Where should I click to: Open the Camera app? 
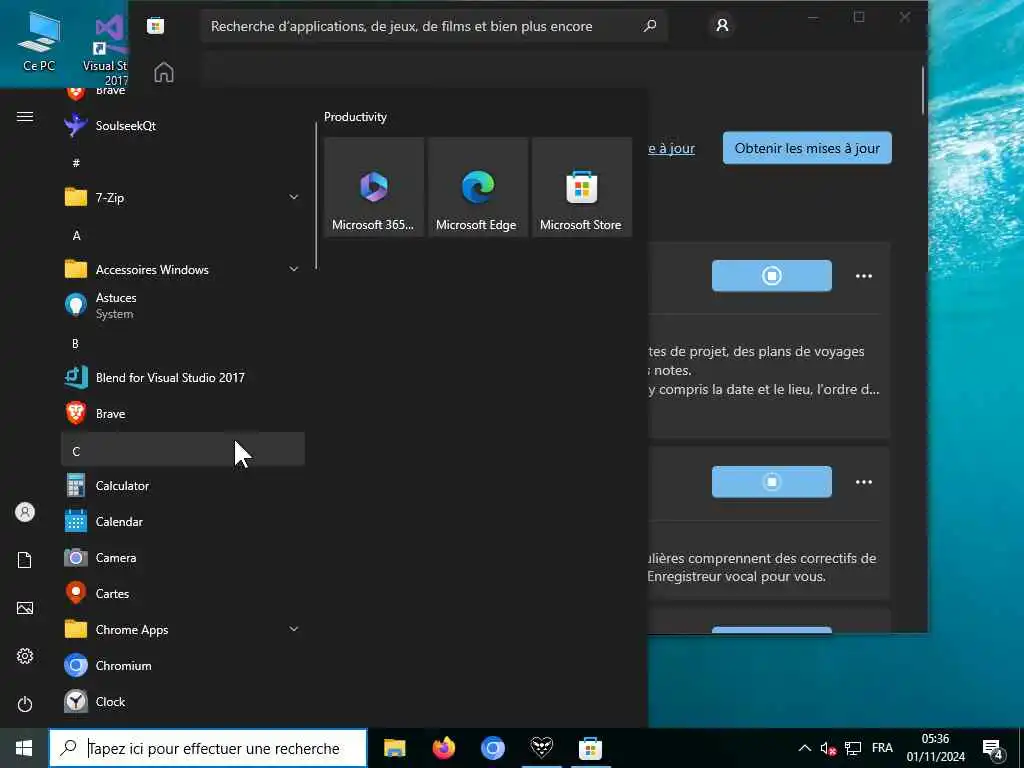point(182,557)
